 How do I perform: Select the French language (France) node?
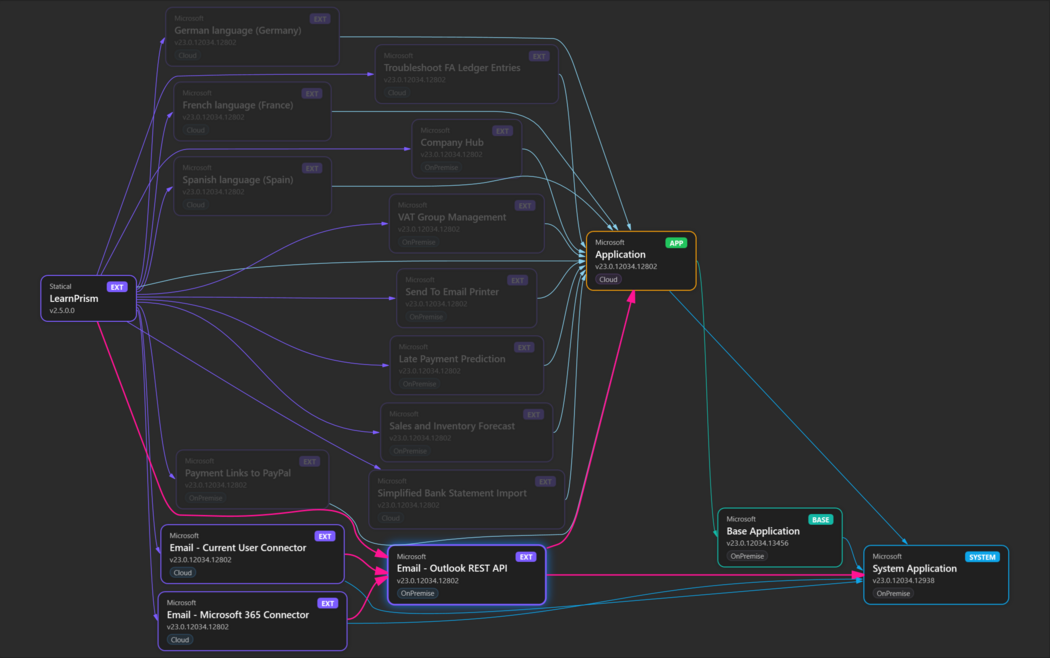tap(252, 111)
